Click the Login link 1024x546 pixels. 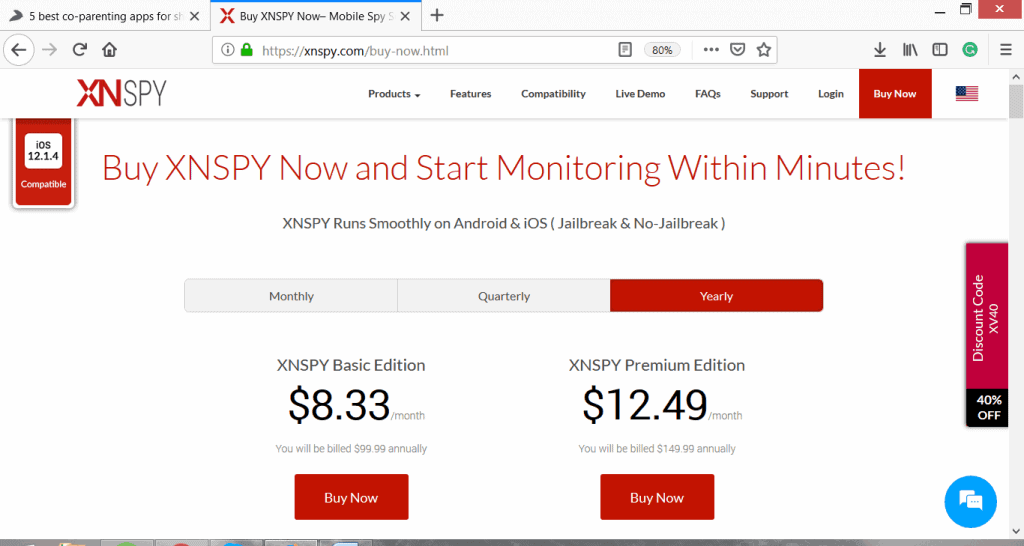tap(831, 94)
